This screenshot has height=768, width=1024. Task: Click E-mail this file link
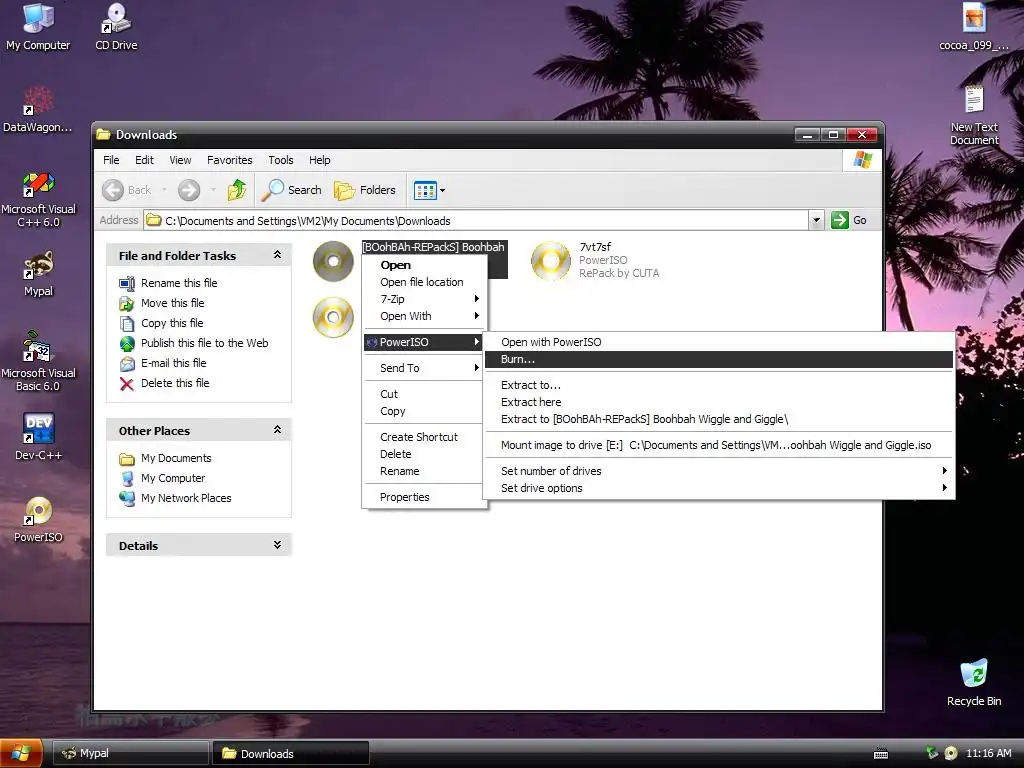(174, 363)
